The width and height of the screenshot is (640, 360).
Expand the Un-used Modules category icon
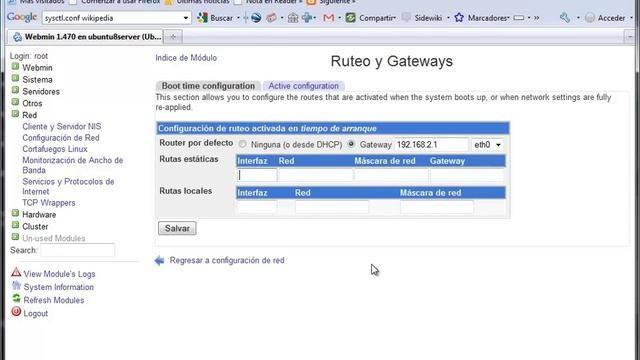click(x=15, y=237)
